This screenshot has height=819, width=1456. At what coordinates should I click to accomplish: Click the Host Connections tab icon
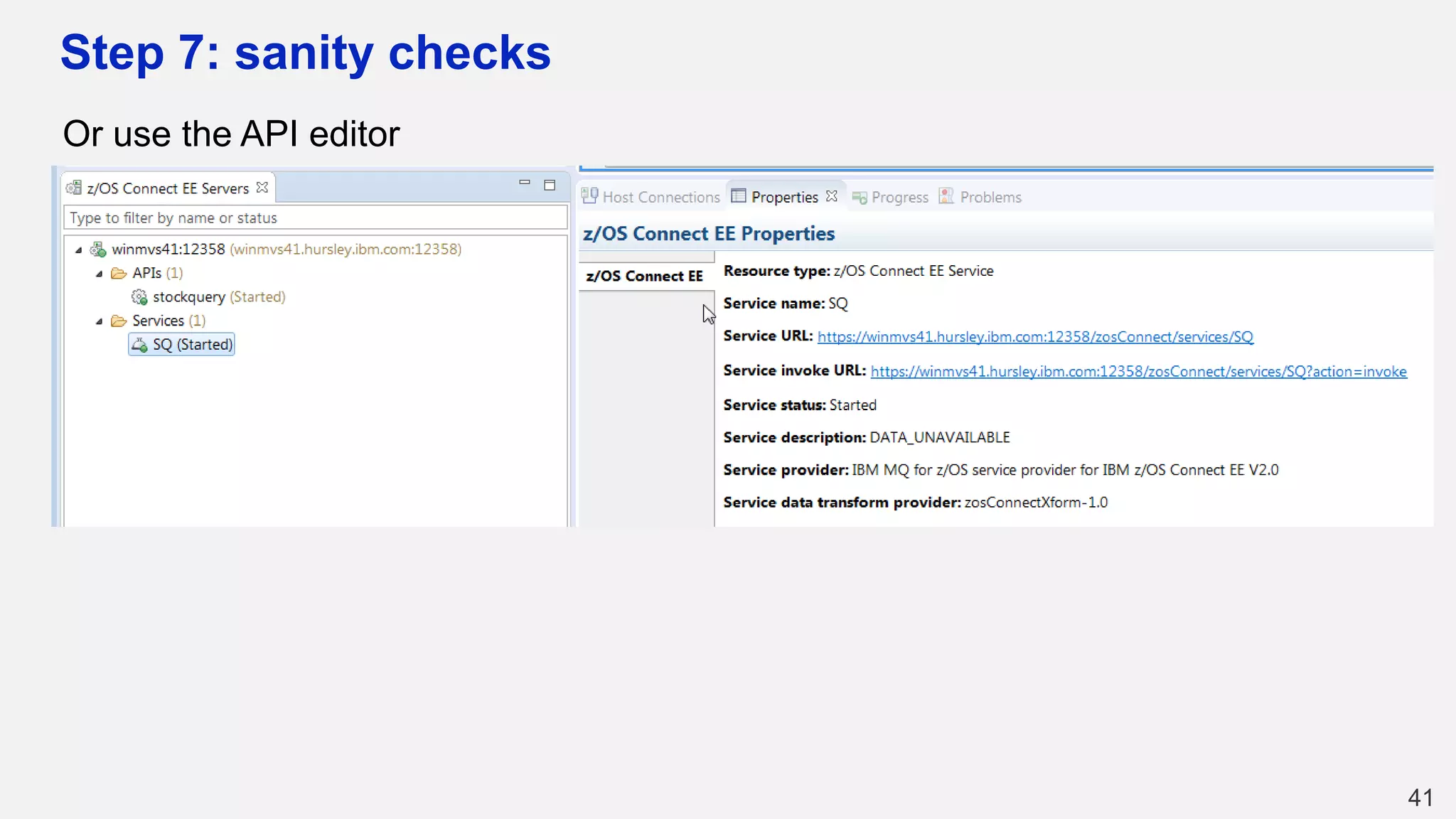coord(589,196)
